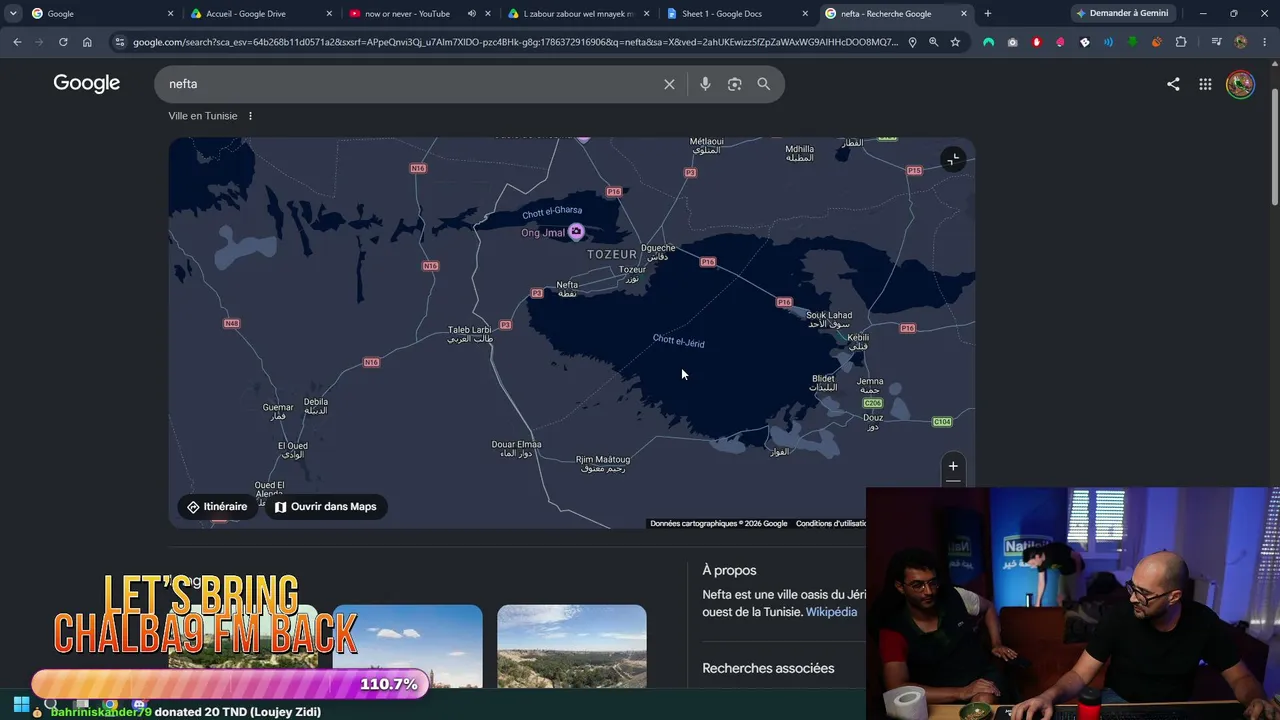Close the Accueil - Google Drive tab
The image size is (1280, 720).
(329, 14)
